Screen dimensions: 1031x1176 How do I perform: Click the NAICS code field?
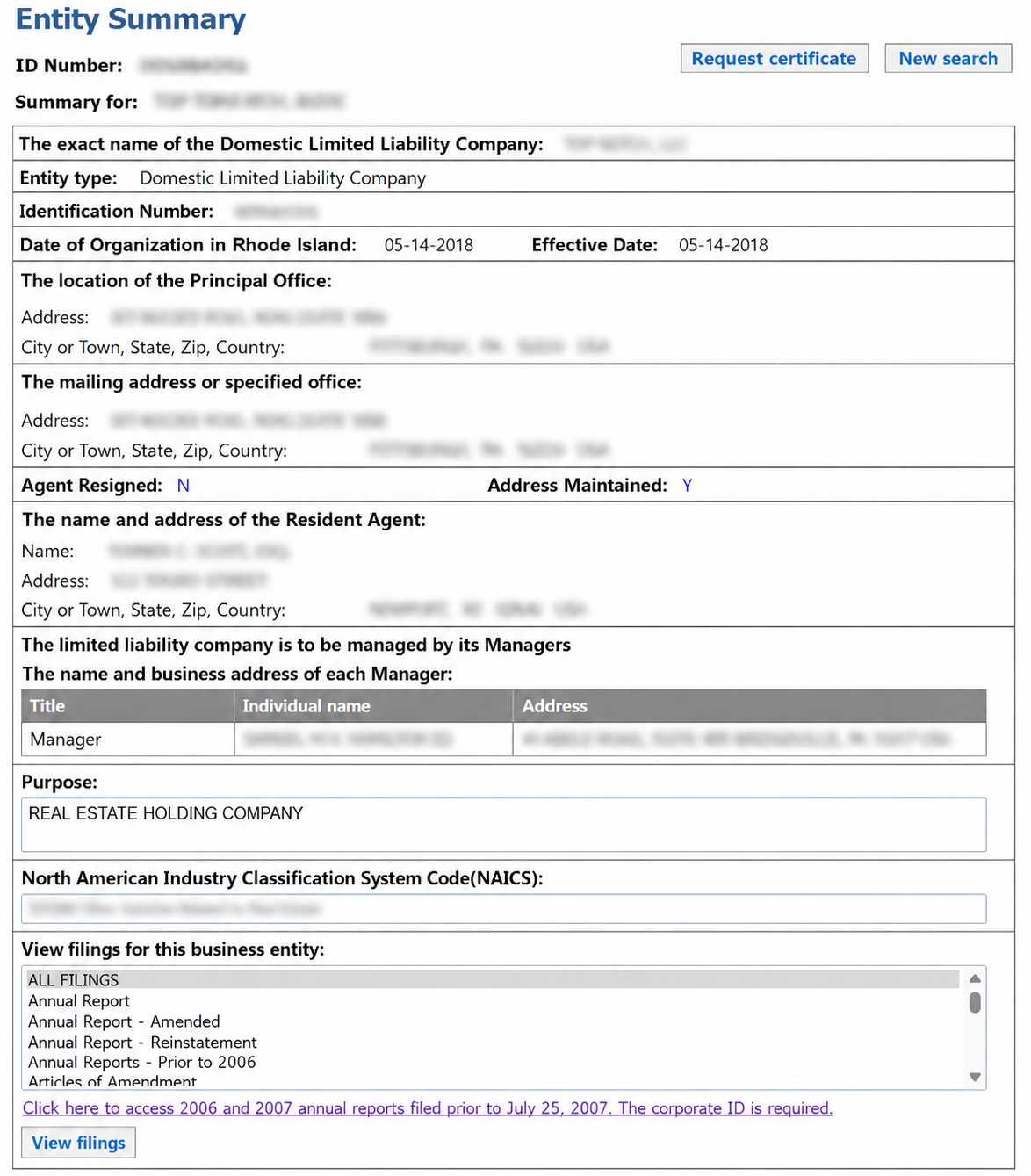tap(503, 909)
